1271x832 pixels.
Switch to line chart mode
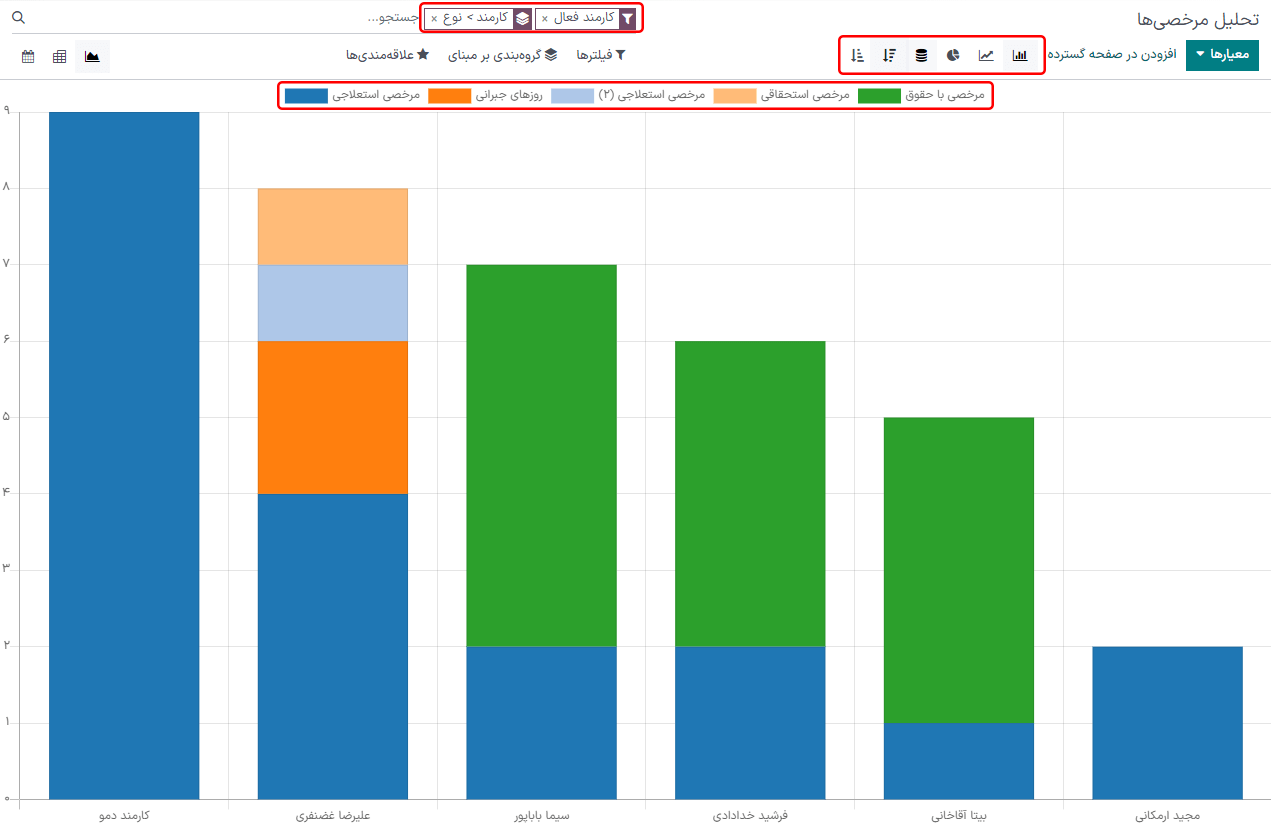(x=986, y=55)
